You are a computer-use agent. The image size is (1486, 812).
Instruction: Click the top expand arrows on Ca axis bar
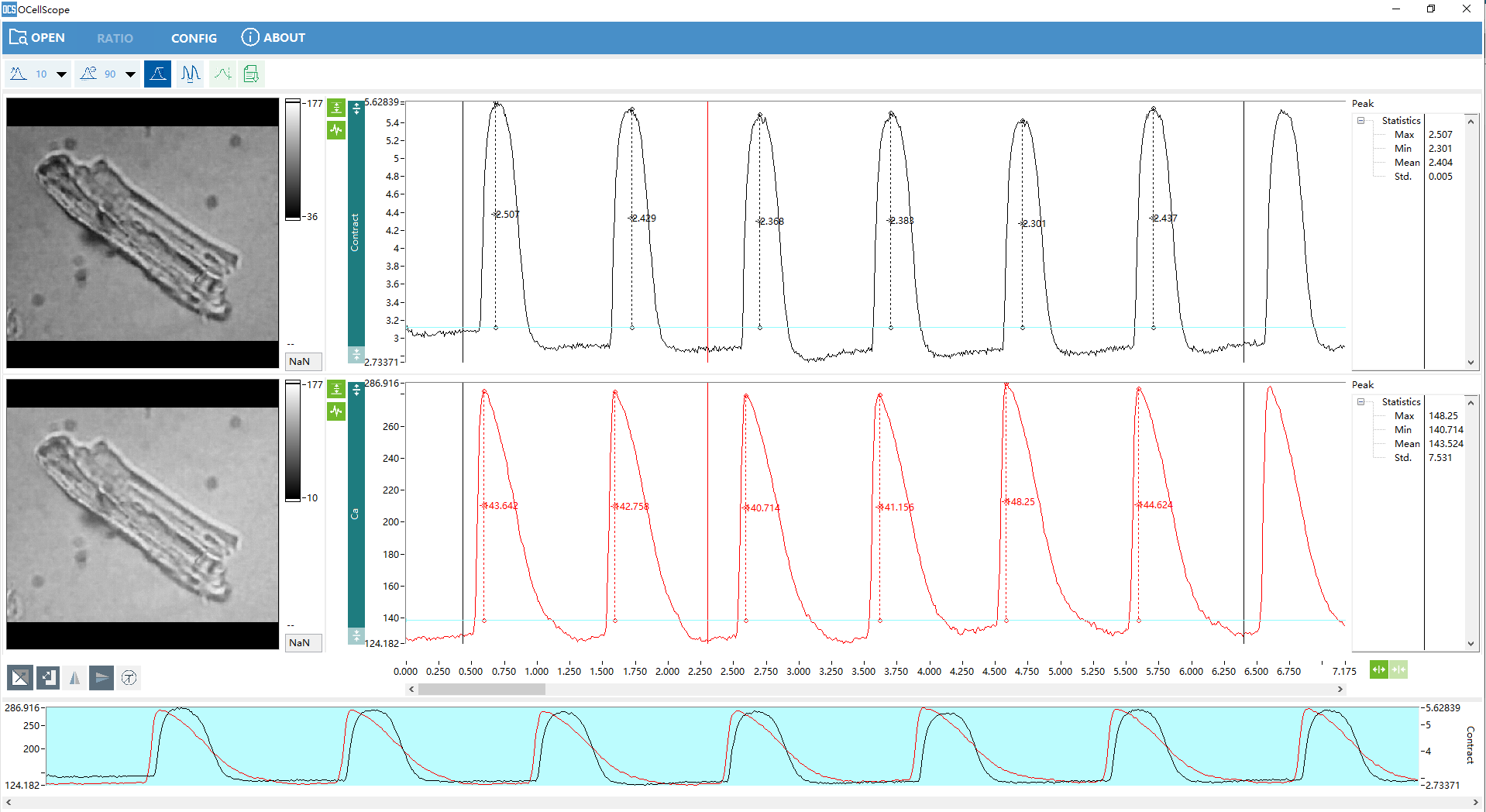point(356,390)
